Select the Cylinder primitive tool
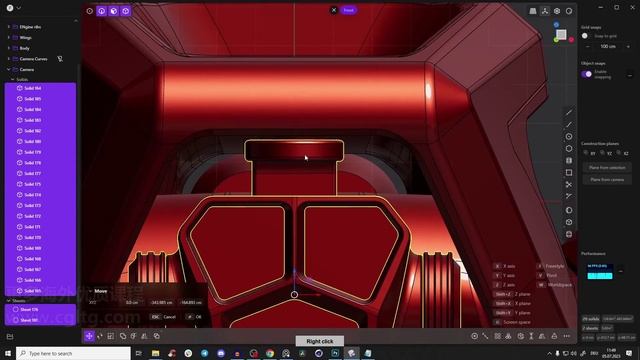The image size is (640, 360). click(x=569, y=234)
